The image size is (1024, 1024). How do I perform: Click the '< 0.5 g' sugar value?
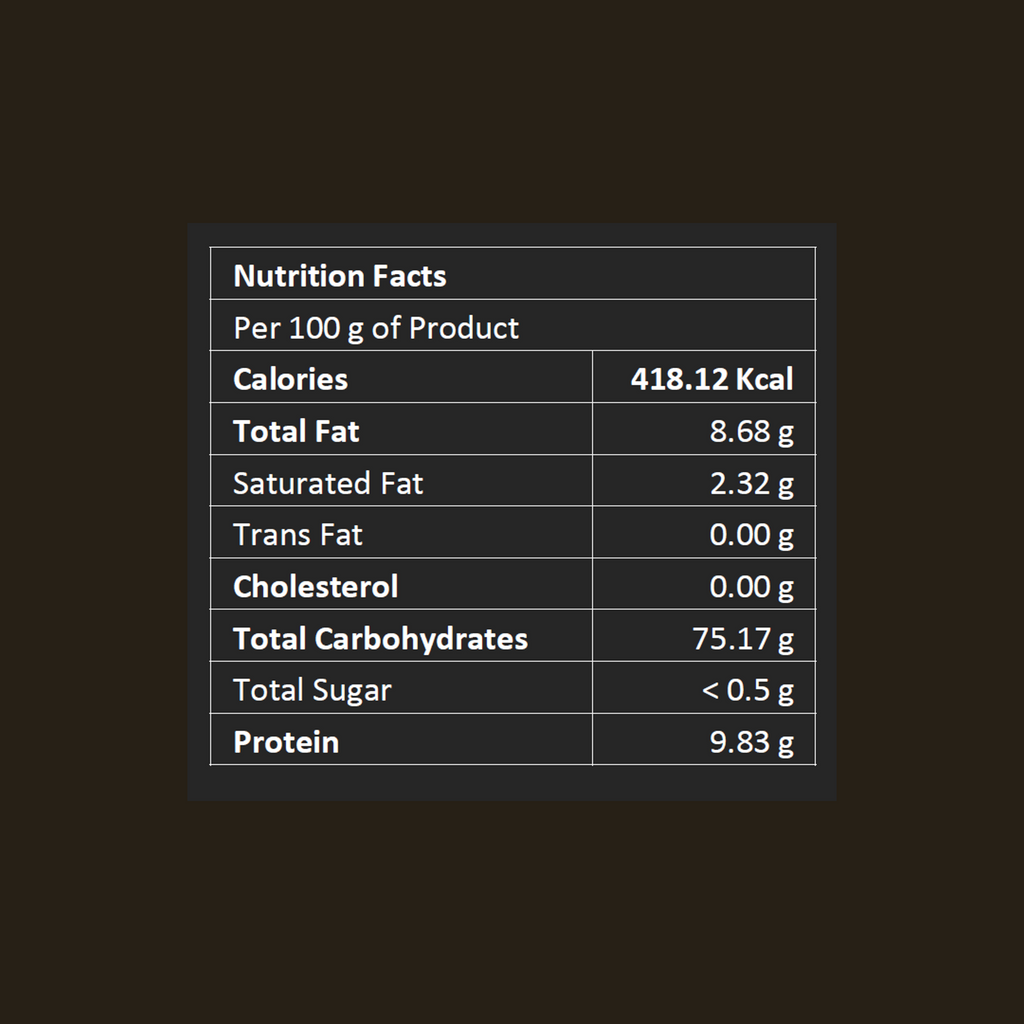tap(748, 690)
